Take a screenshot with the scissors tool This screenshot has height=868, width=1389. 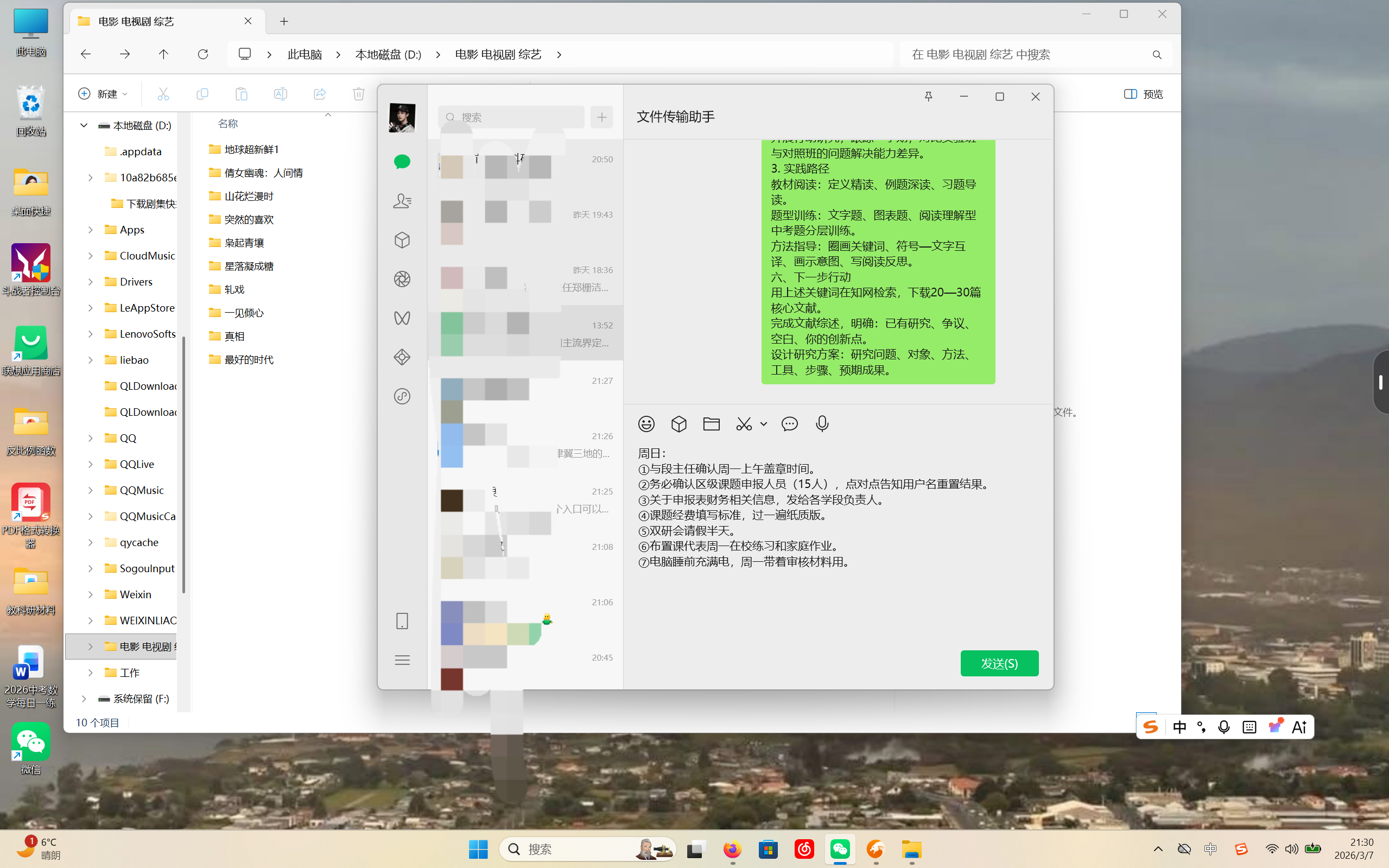pyautogui.click(x=743, y=423)
